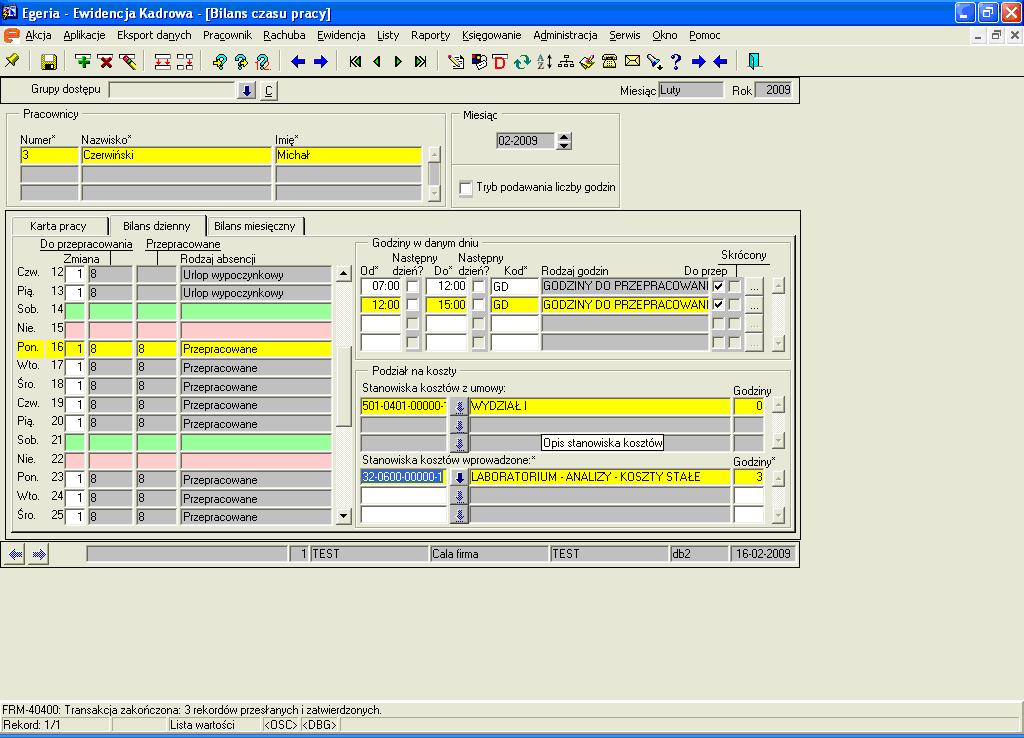Image resolution: width=1024 pixels, height=738 pixels.
Task: Toggle Tryb podawania liczby godzin checkbox
Action: pyautogui.click(x=466, y=188)
